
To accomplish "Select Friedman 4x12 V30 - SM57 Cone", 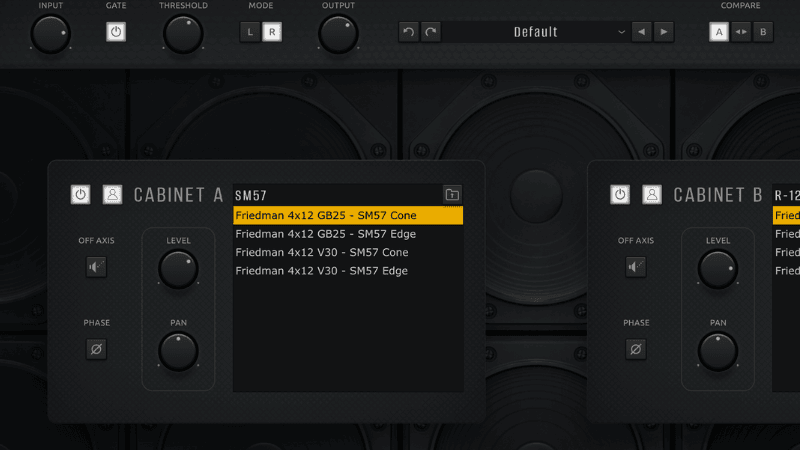I will pos(322,252).
